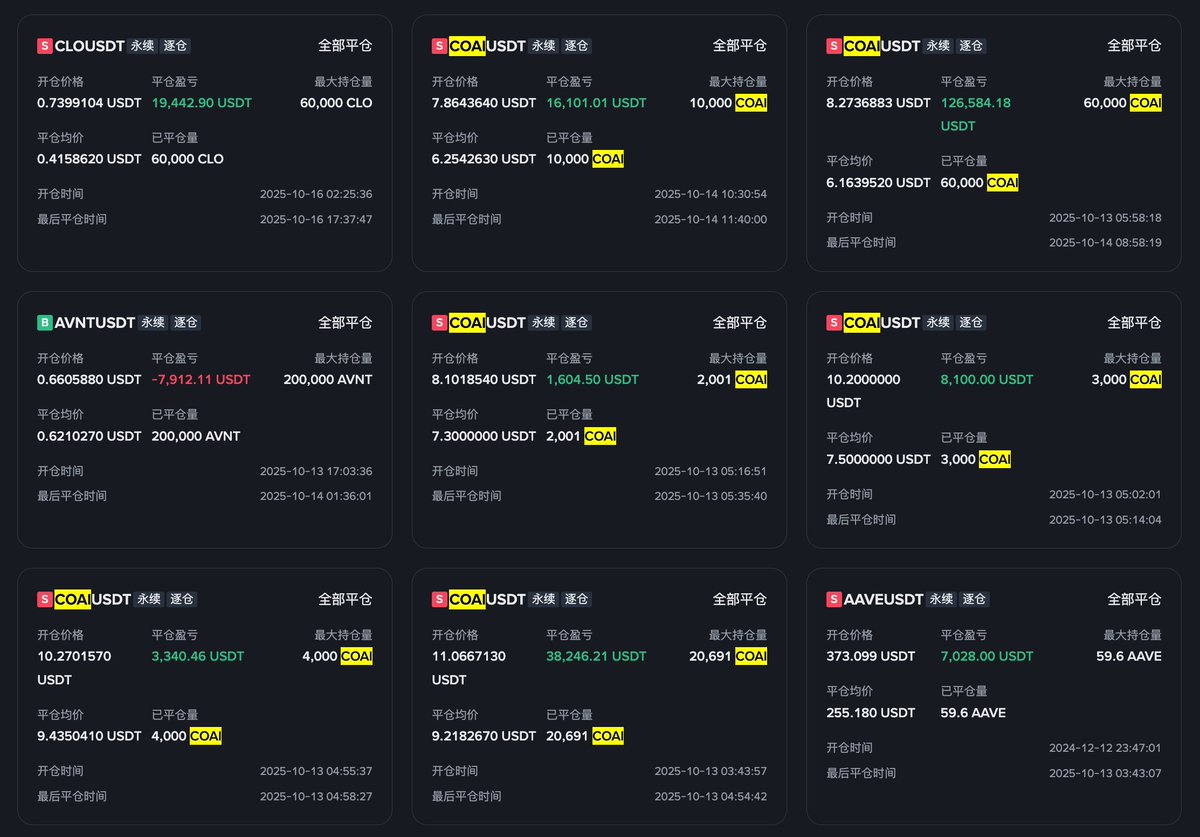Screen dimensions: 1200x837
Task: Click 全部平仓 on the AAVEUSDT card
Action: point(1134,599)
